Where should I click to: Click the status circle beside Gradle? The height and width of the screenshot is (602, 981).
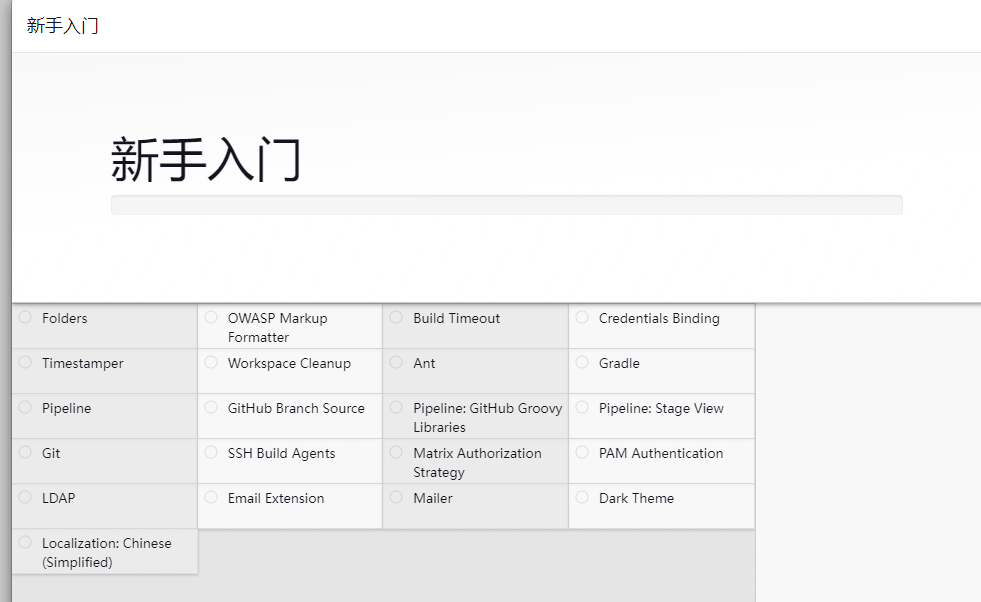[582, 362]
